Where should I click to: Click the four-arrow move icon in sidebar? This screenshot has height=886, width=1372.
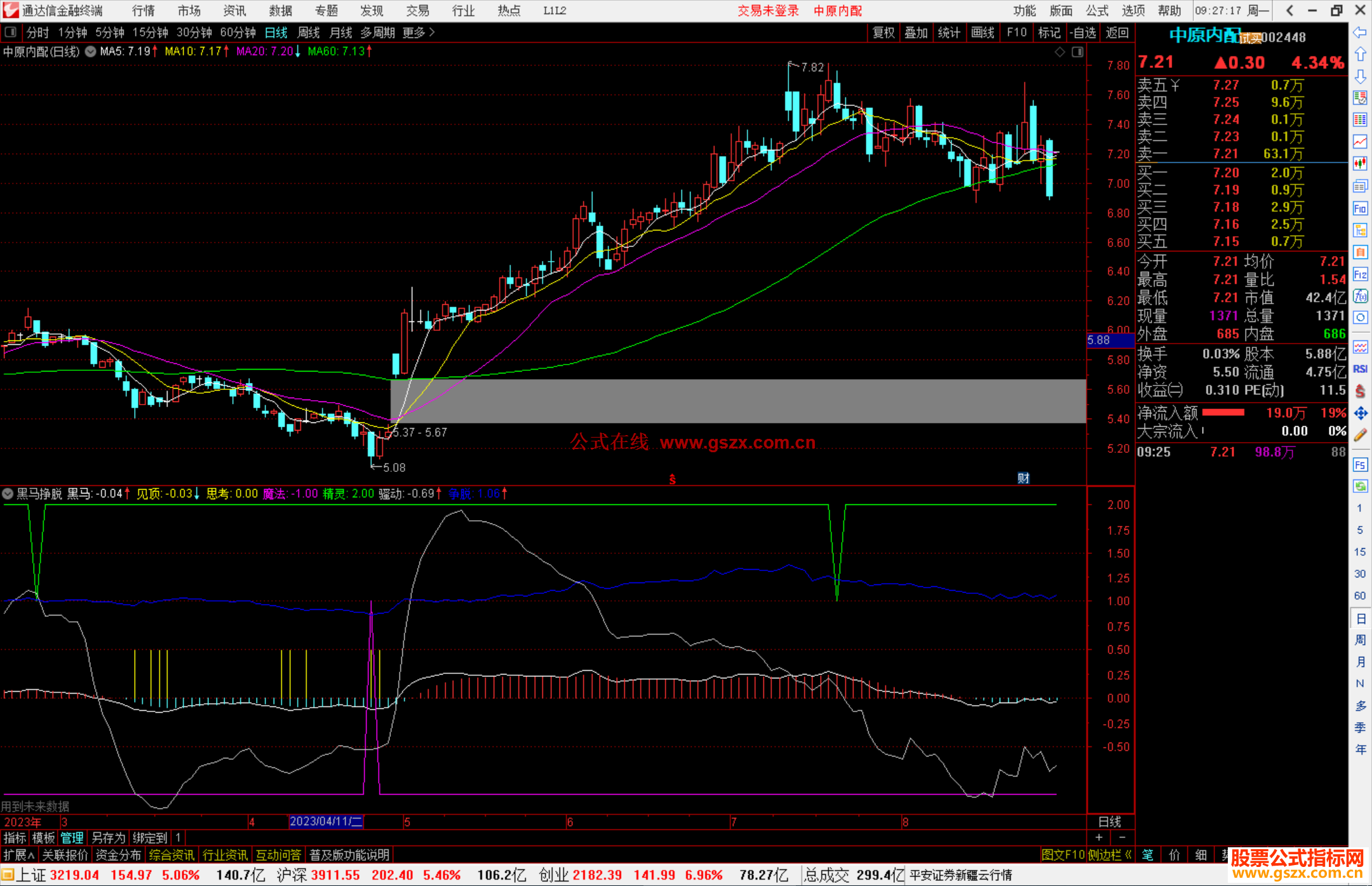point(1360,413)
